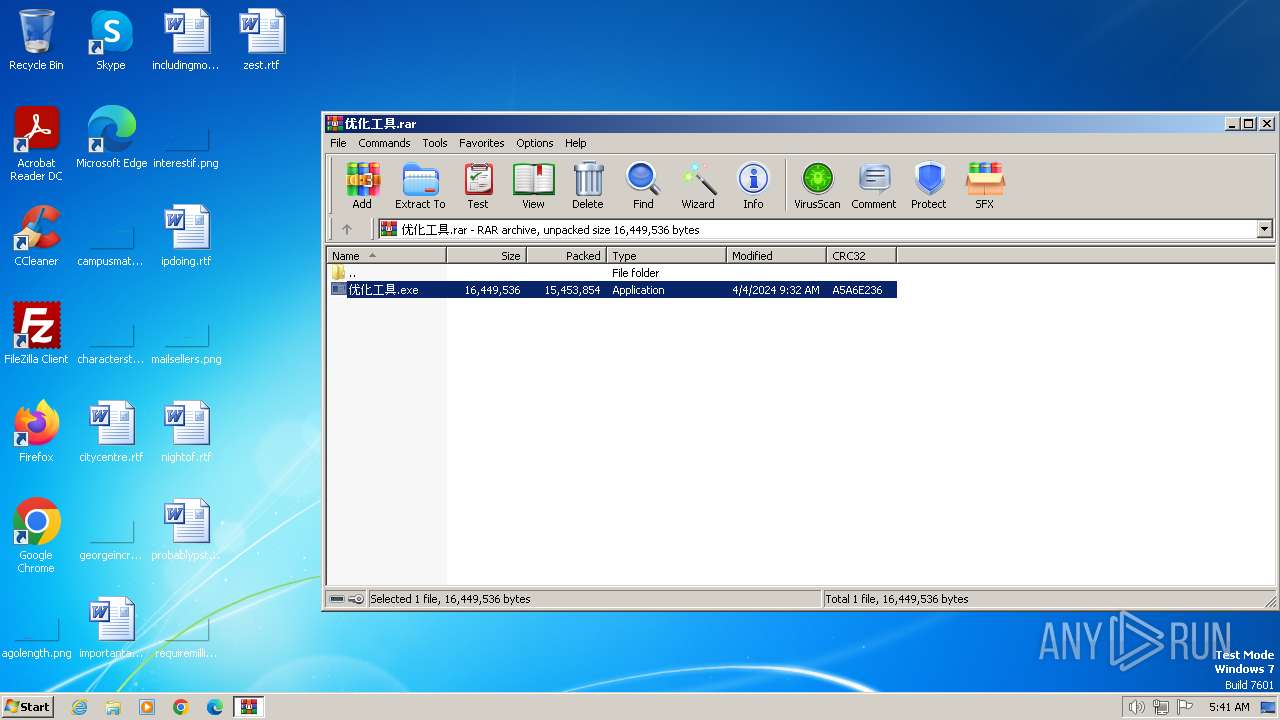Click the packed size 15,453,854 cell

pos(572,290)
